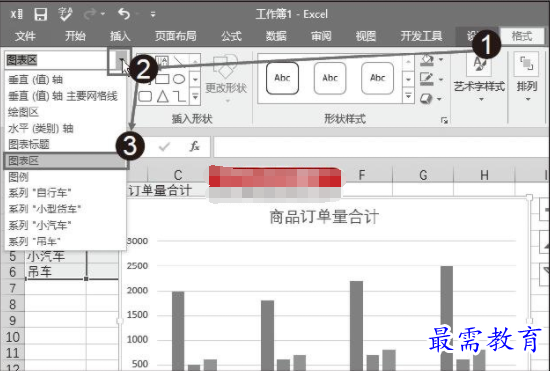Click the spelling check icon in title bar
Viewport: 550px width, 371px height.
point(65,14)
